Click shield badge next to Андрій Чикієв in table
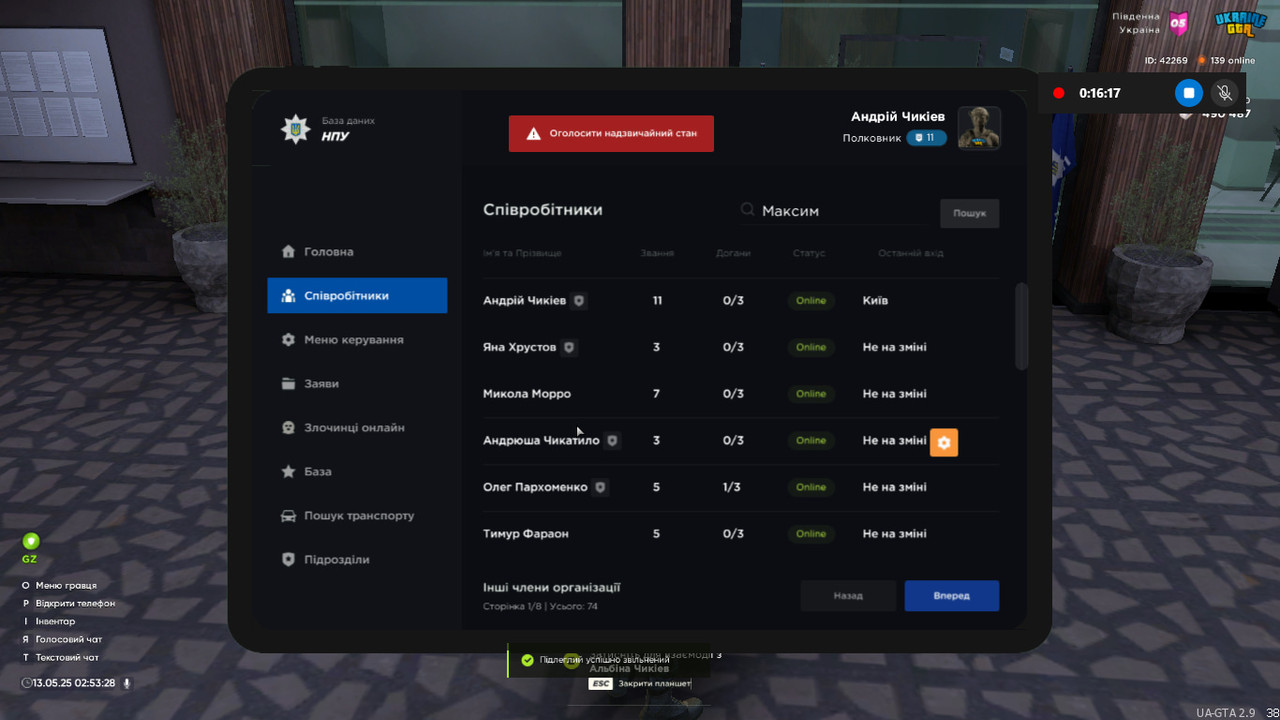Image resolution: width=1280 pixels, height=720 pixels. [578, 301]
